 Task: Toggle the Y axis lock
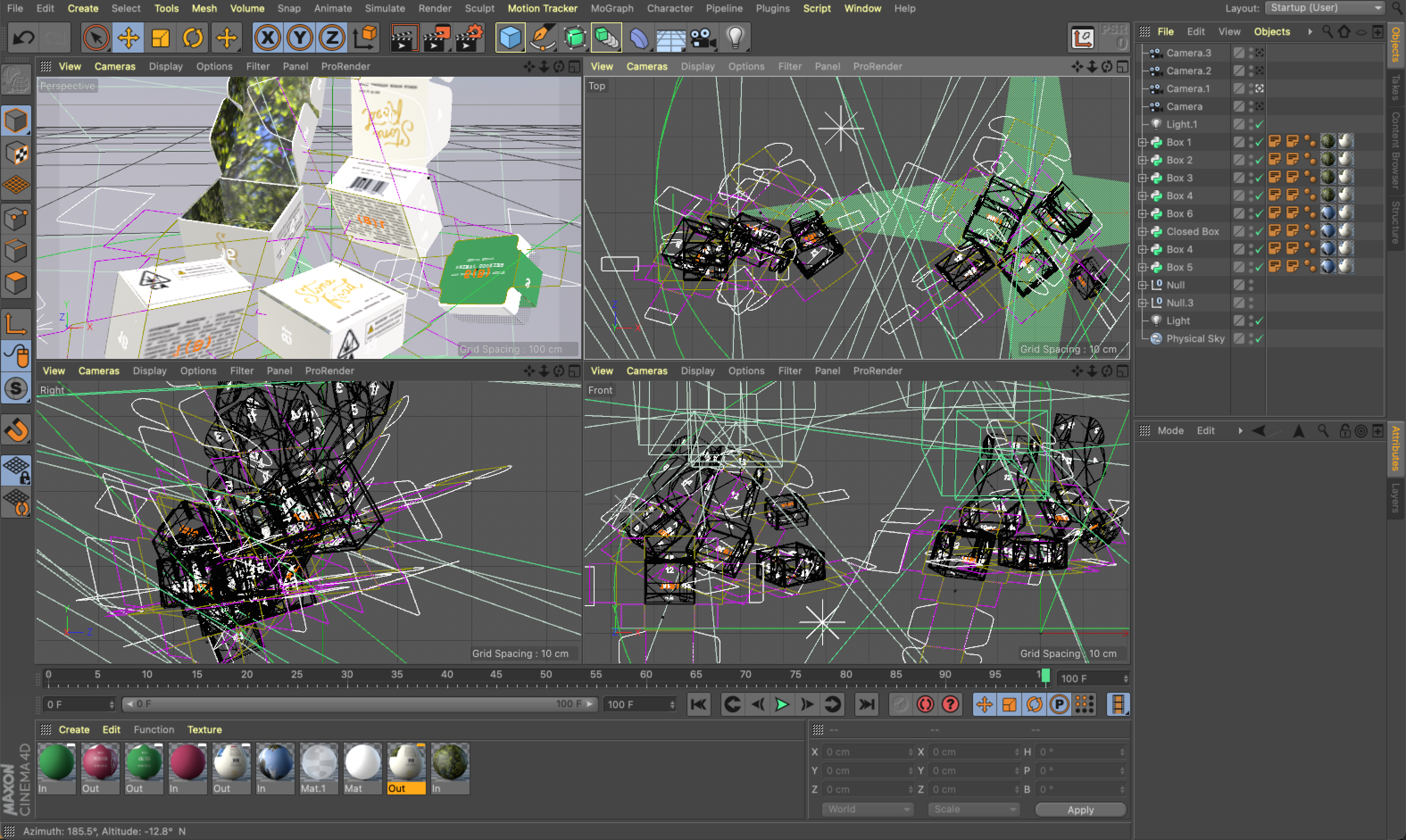(x=300, y=38)
